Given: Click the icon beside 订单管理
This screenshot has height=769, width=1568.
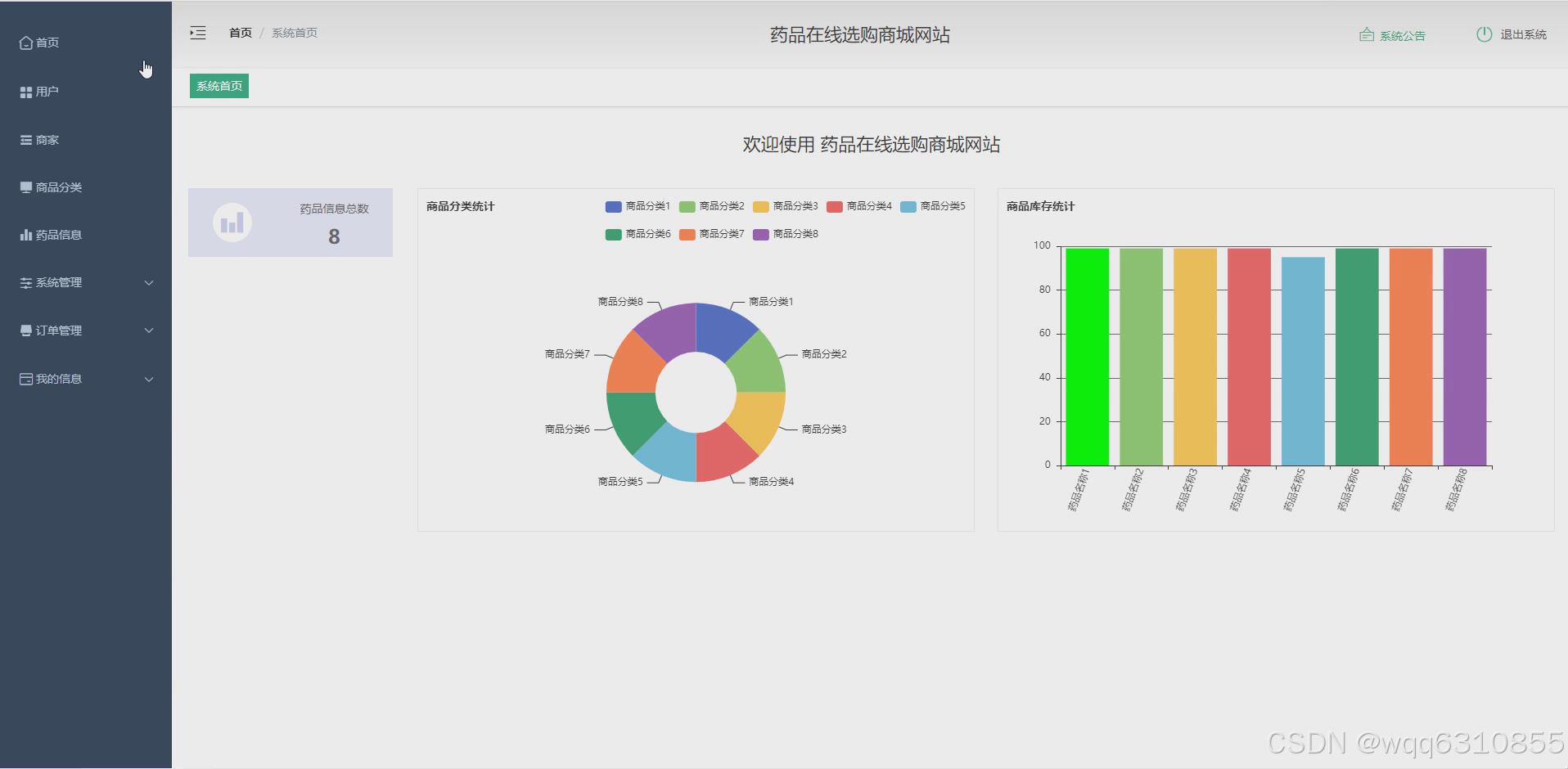Looking at the screenshot, I should [26, 331].
